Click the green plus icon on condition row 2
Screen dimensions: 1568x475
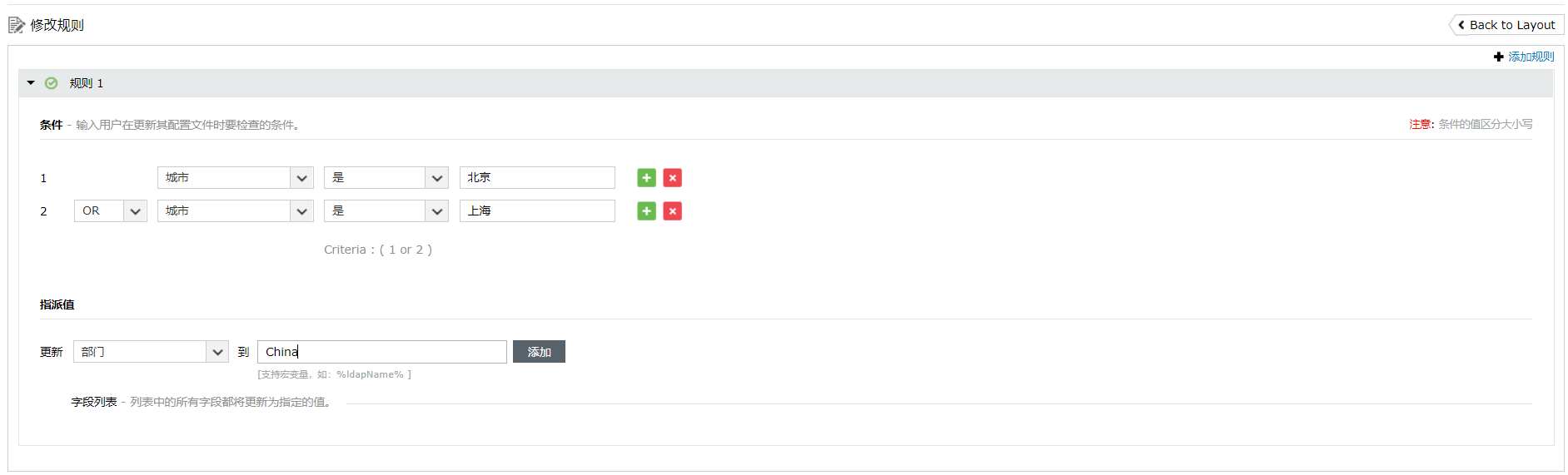point(646,211)
